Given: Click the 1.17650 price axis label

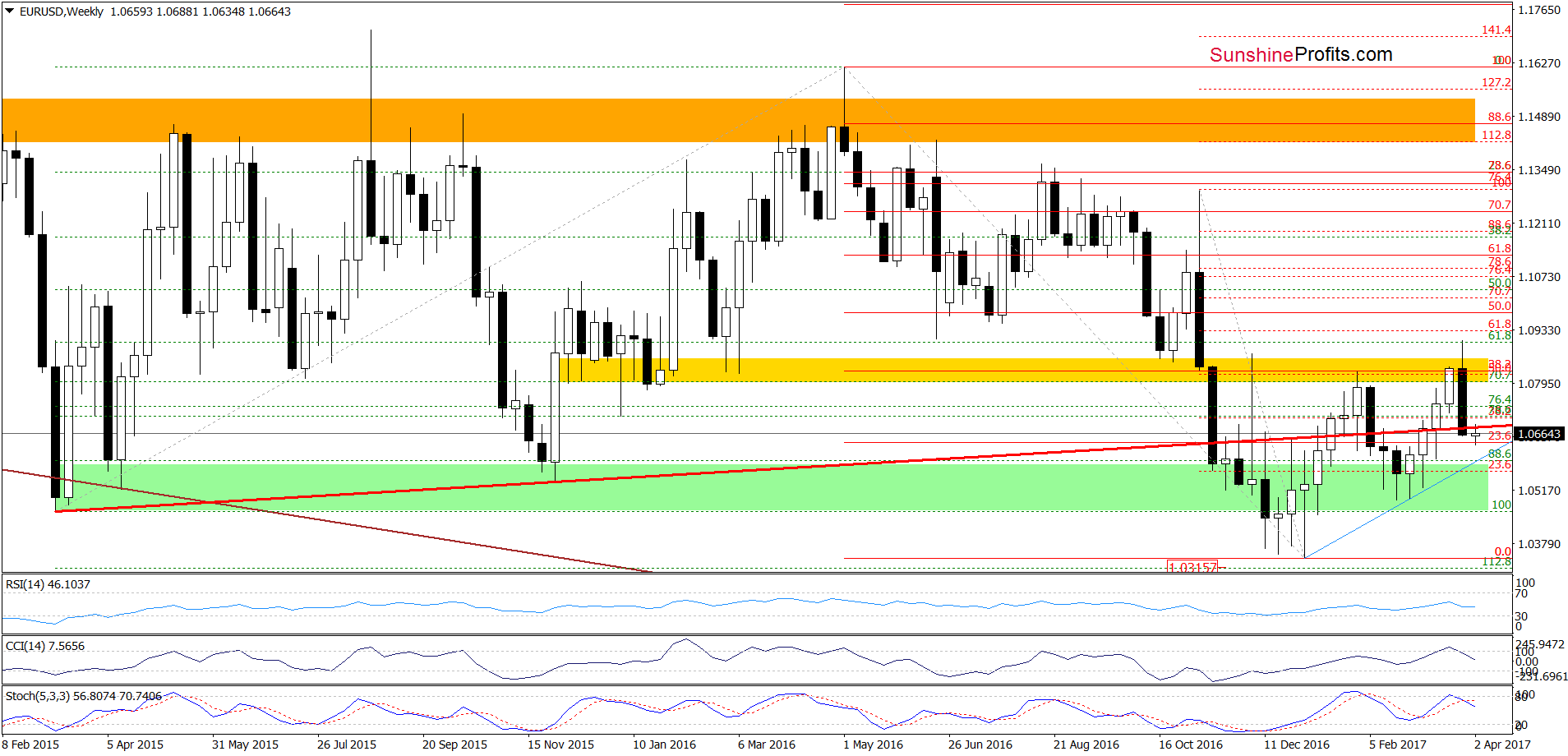Looking at the screenshot, I should tap(1539, 10).
